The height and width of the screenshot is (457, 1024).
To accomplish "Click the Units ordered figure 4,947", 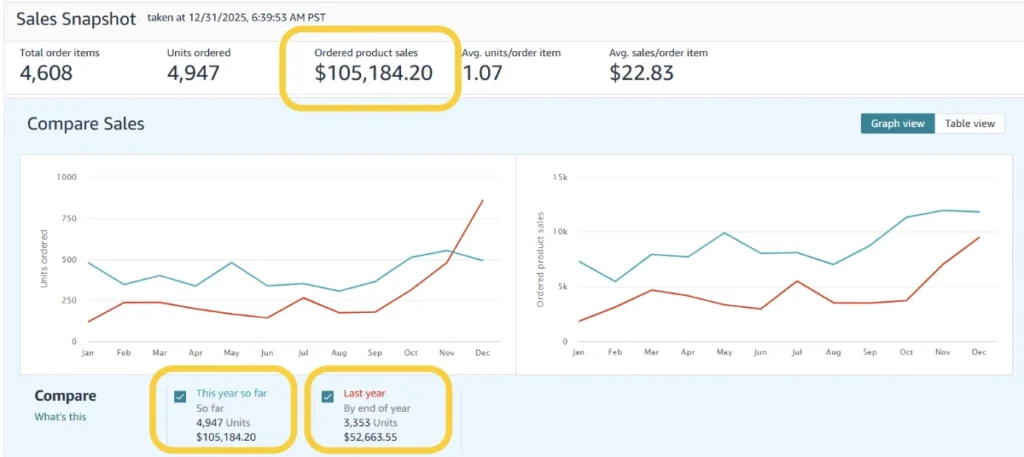I will tap(193, 73).
